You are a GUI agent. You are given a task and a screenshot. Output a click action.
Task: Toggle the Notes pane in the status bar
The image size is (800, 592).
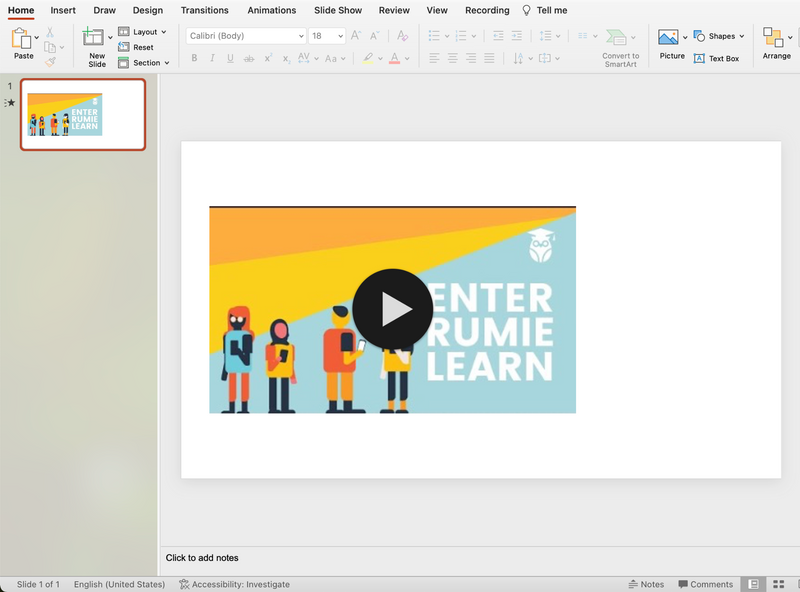pyautogui.click(x=646, y=584)
